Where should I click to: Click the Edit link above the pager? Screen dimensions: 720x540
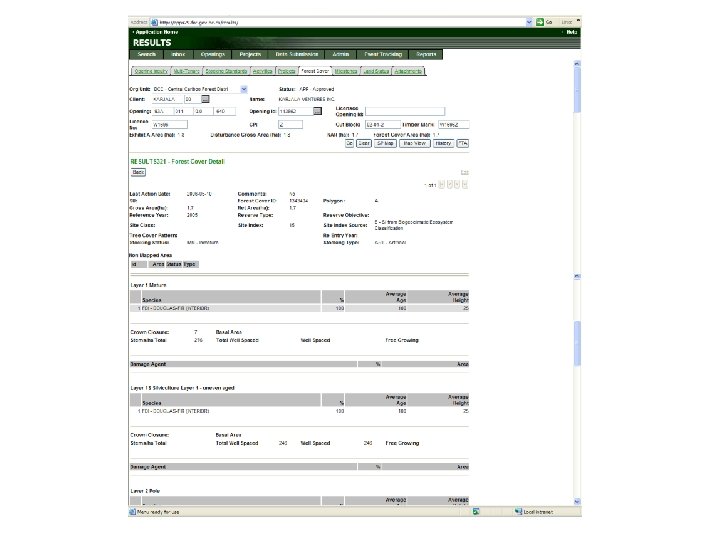pyautogui.click(x=465, y=172)
